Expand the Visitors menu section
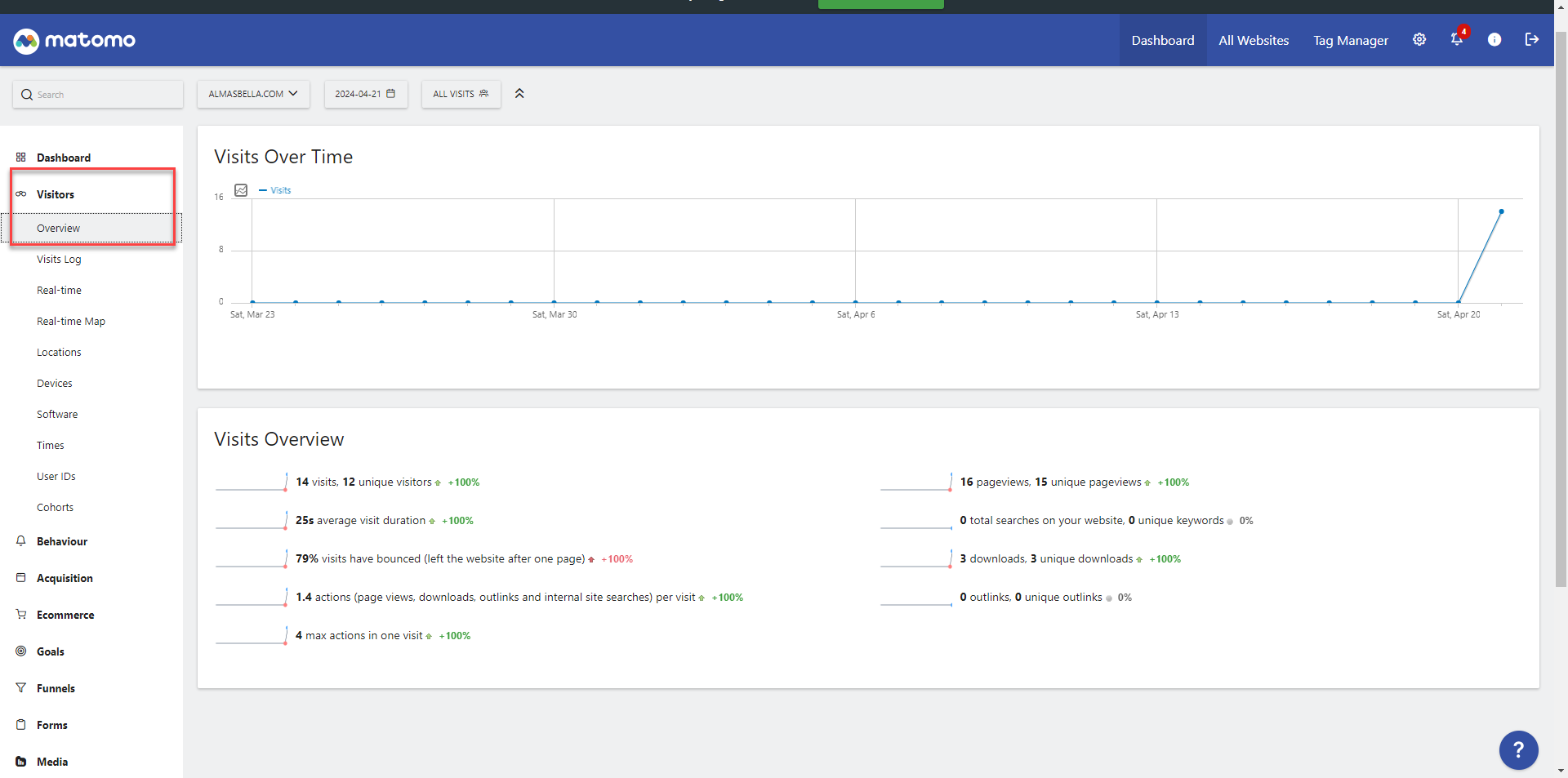Viewport: 1568px width, 778px height. tap(56, 194)
